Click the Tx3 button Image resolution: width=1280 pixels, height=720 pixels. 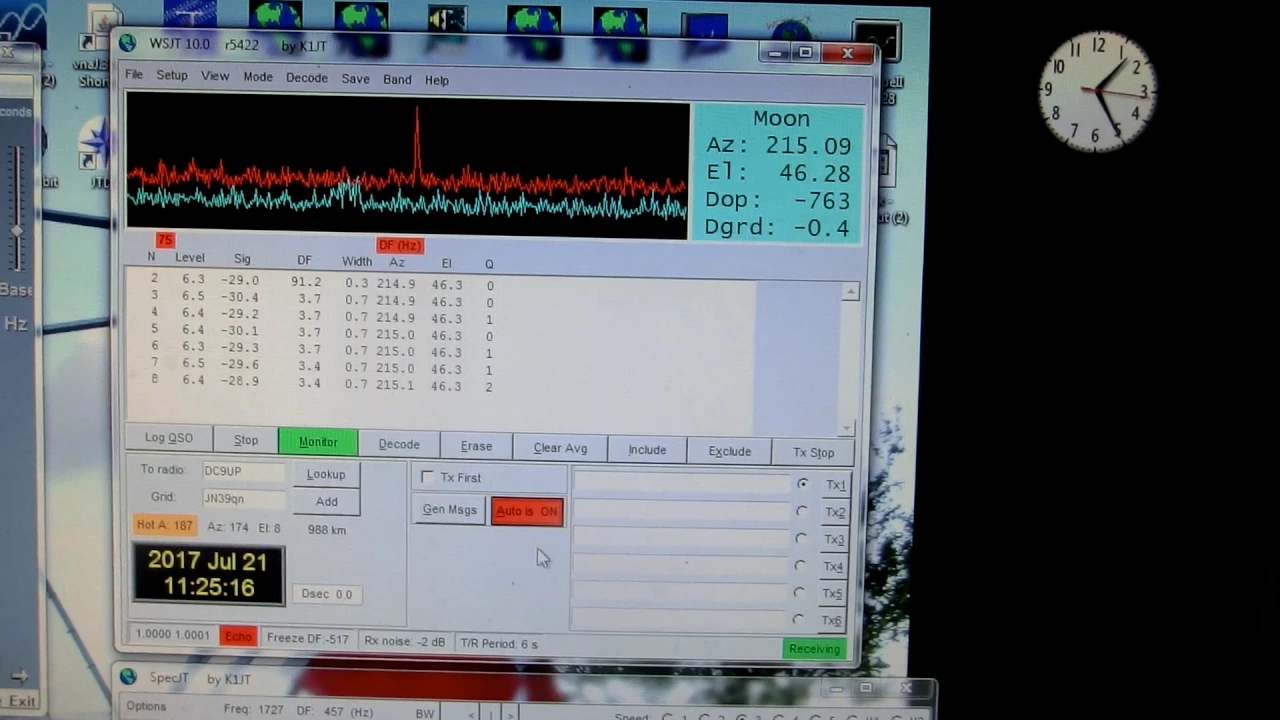click(x=834, y=539)
